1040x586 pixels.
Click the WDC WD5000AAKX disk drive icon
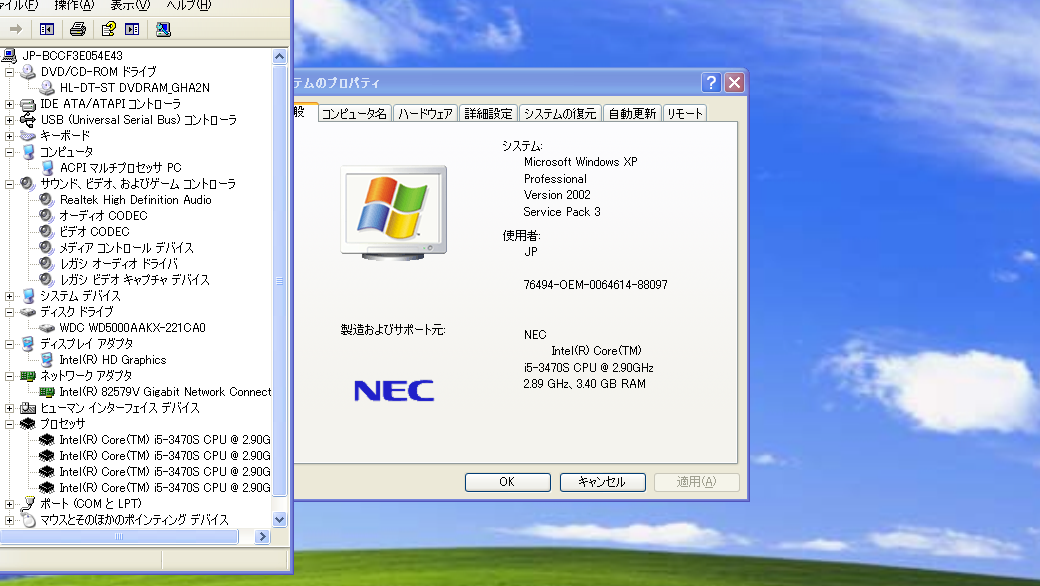pos(47,327)
